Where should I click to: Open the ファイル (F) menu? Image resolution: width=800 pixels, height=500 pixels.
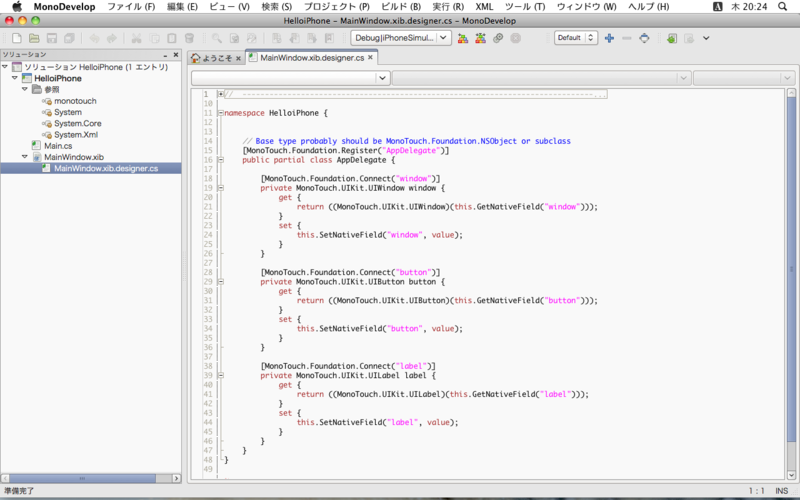[x=131, y=7]
